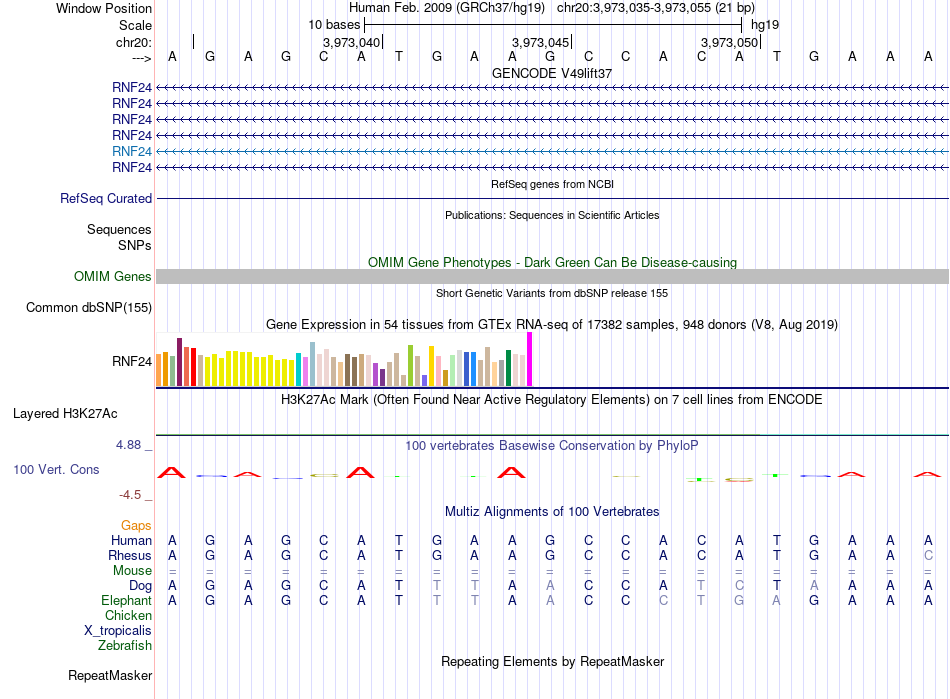This screenshot has width=950, height=699.
Task: Click the light-blue RNF24 transcript label
Action: coord(131,151)
